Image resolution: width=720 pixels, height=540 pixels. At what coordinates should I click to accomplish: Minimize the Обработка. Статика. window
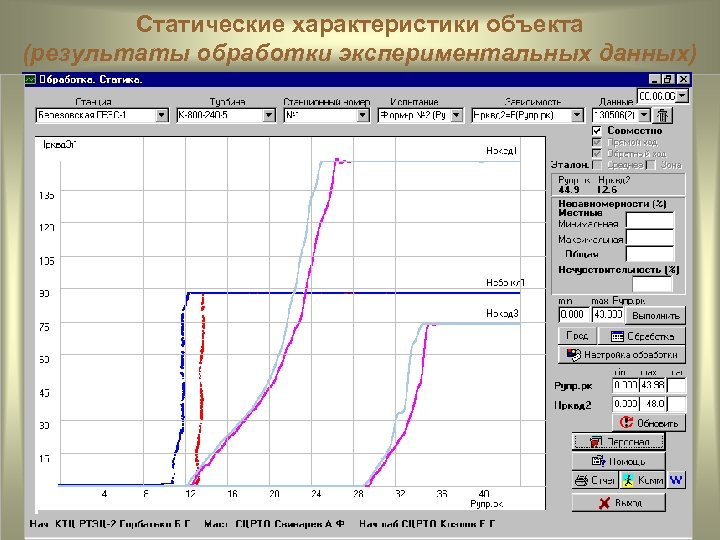(x=654, y=79)
